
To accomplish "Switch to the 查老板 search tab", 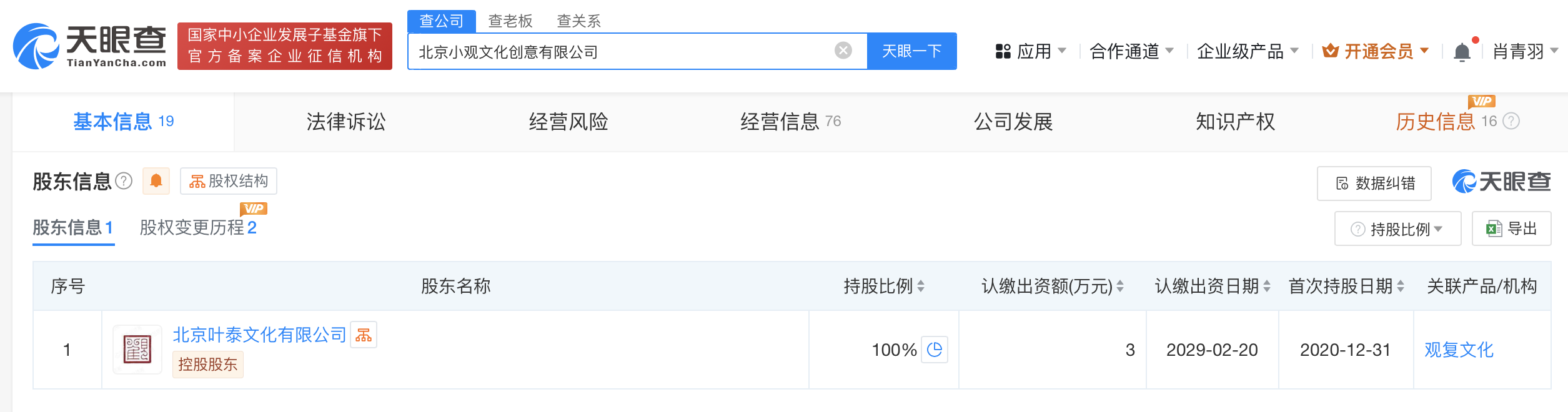I will [511, 21].
